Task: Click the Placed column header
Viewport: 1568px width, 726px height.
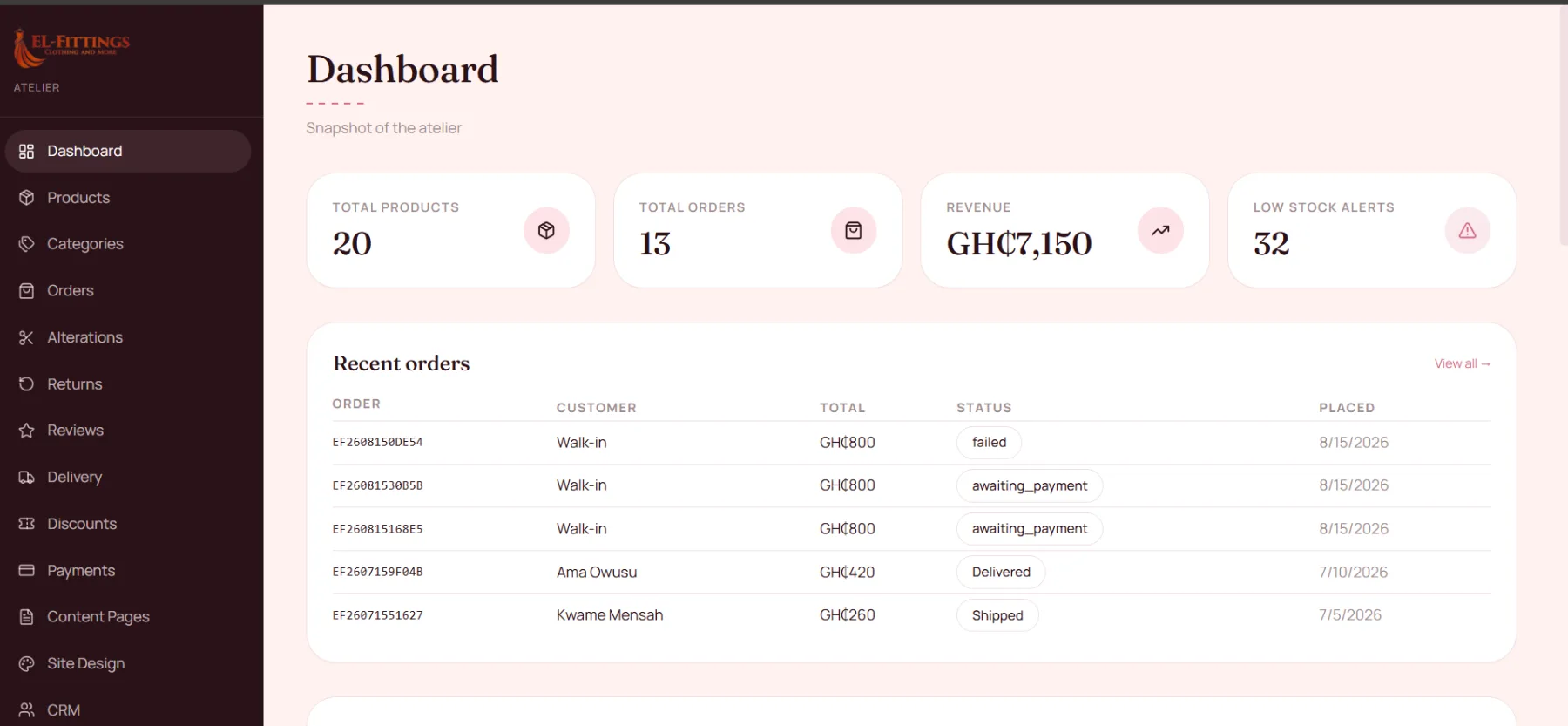Action: [1346, 408]
